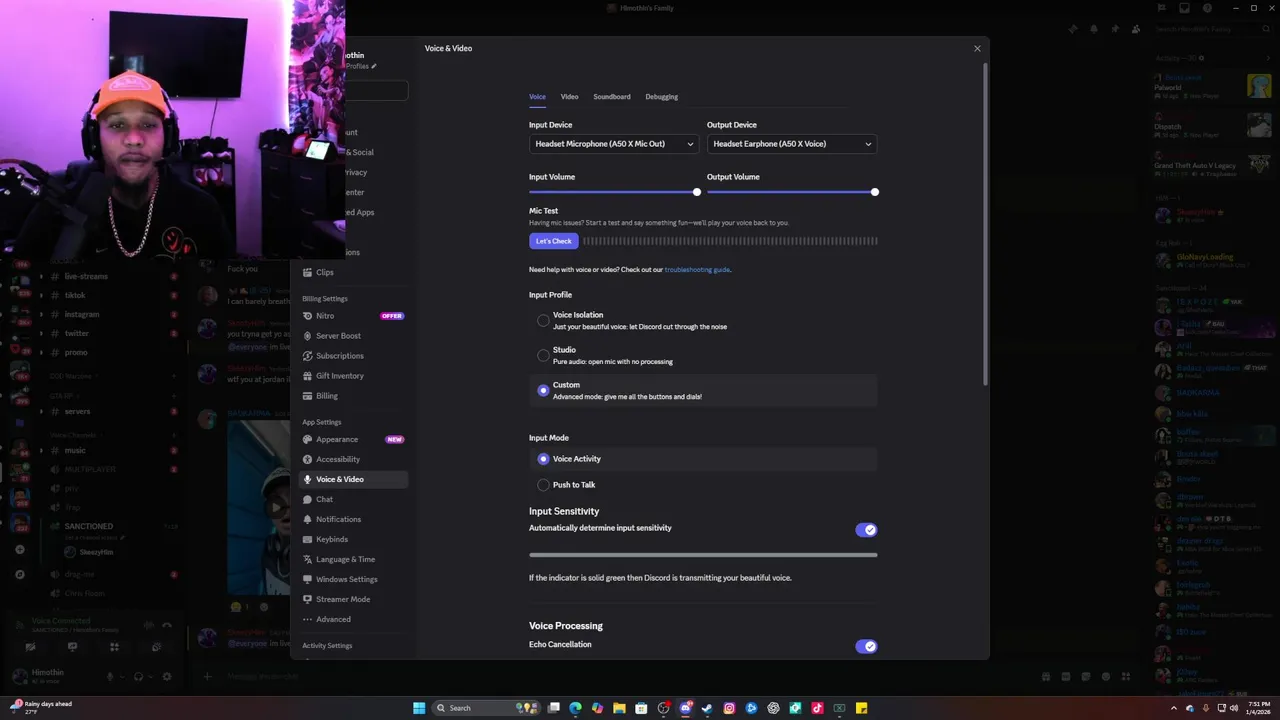Screen dimensions: 1280x720
Task: Open the Chat settings page
Action: [x=352, y=499]
